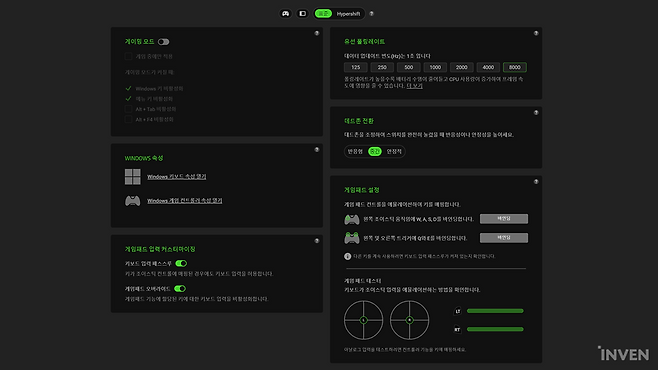658x370 pixels.
Task: Click the left joystick WASD gamepad icon
Action: [x=352, y=219]
